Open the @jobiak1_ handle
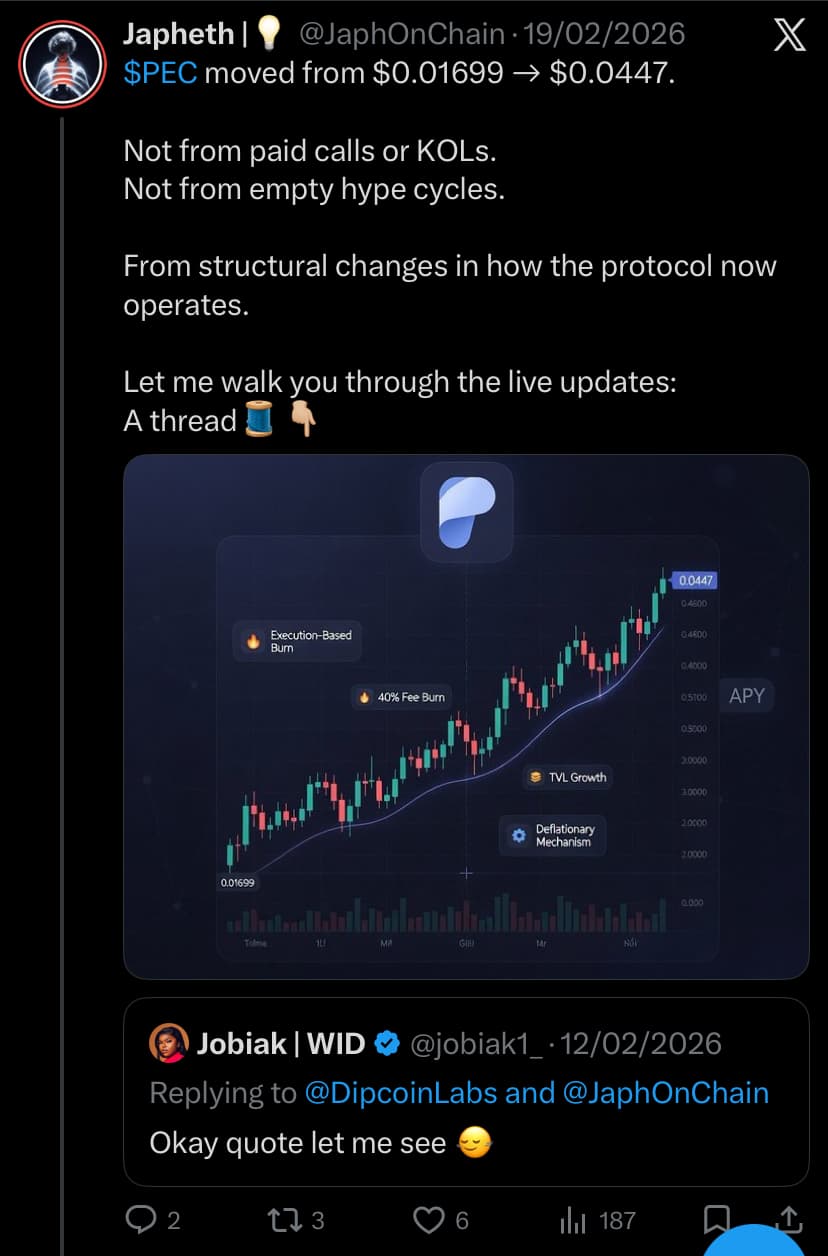The width and height of the screenshot is (828, 1256). pyautogui.click(x=477, y=1044)
